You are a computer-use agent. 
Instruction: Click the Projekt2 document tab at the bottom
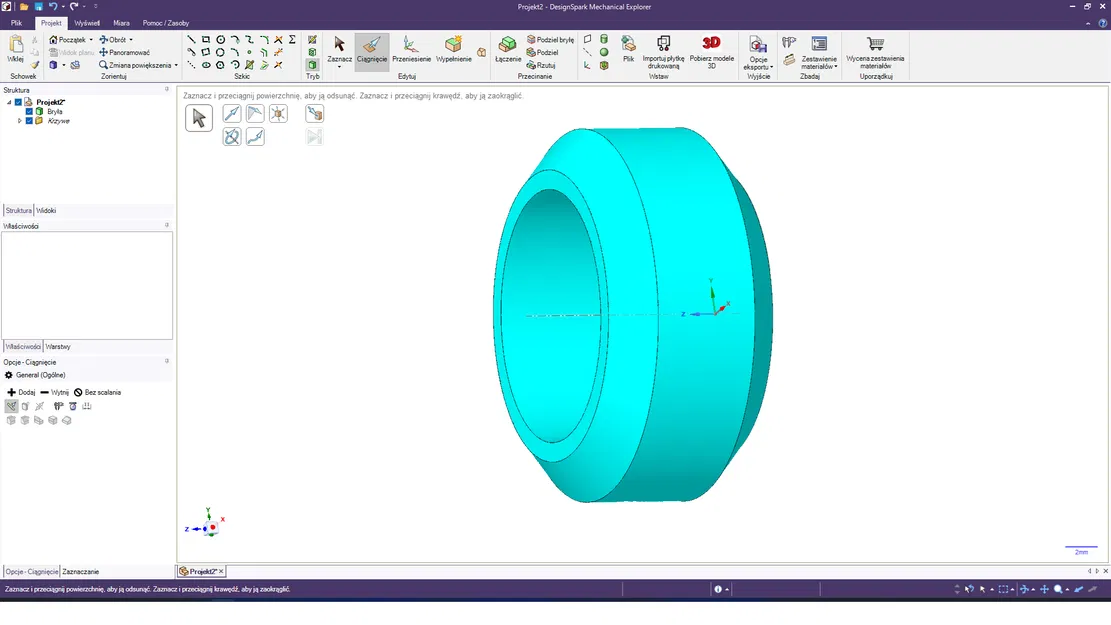click(202, 571)
